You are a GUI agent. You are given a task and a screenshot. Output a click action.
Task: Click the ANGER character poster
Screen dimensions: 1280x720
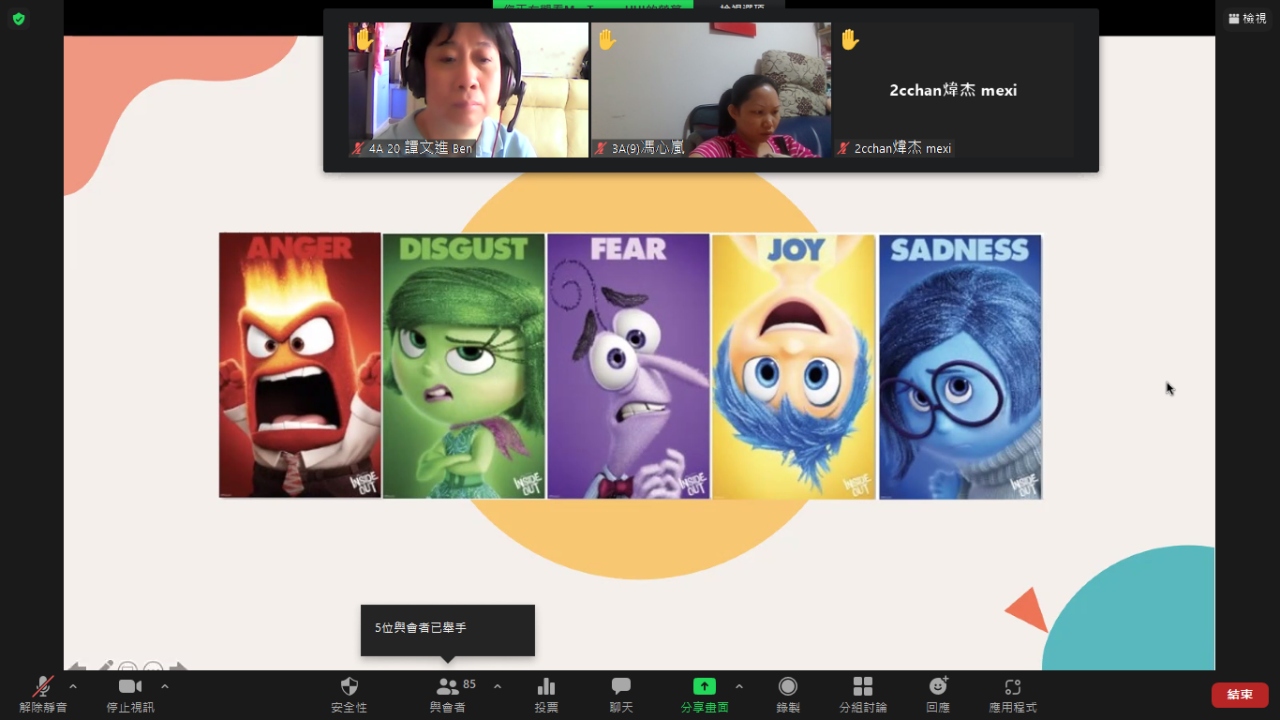click(x=300, y=365)
